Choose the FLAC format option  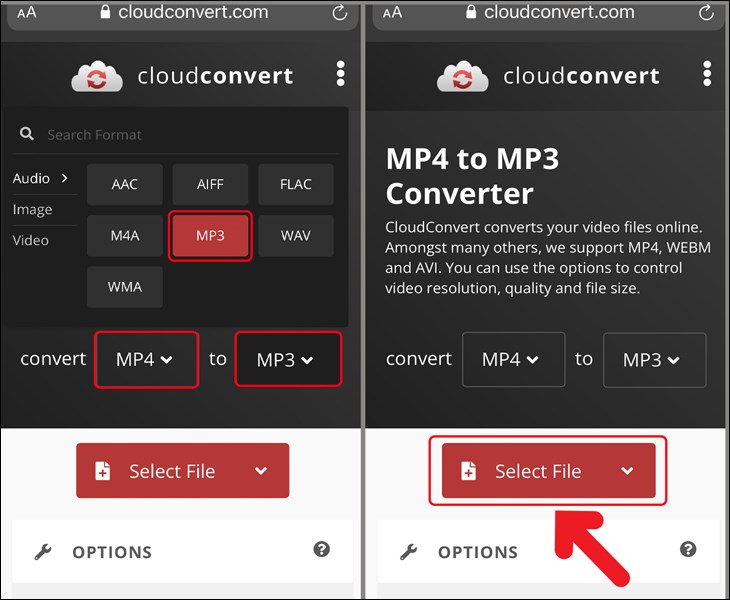pyautogui.click(x=295, y=184)
